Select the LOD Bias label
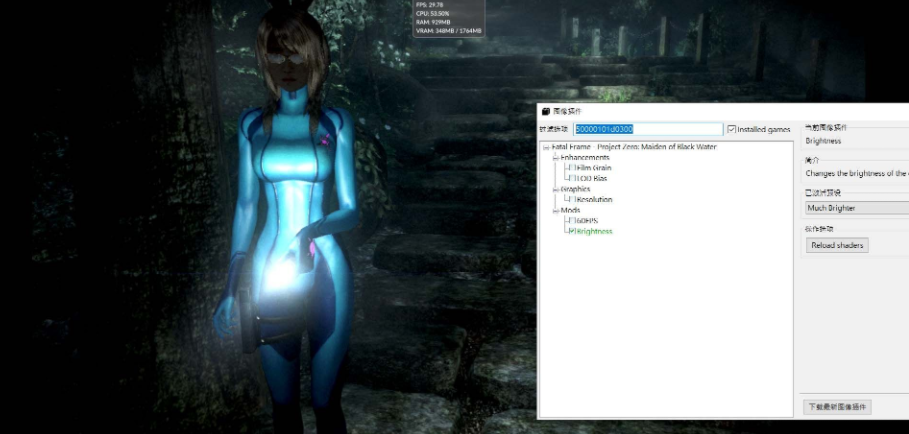This screenshot has height=434, width=909. pos(592,178)
